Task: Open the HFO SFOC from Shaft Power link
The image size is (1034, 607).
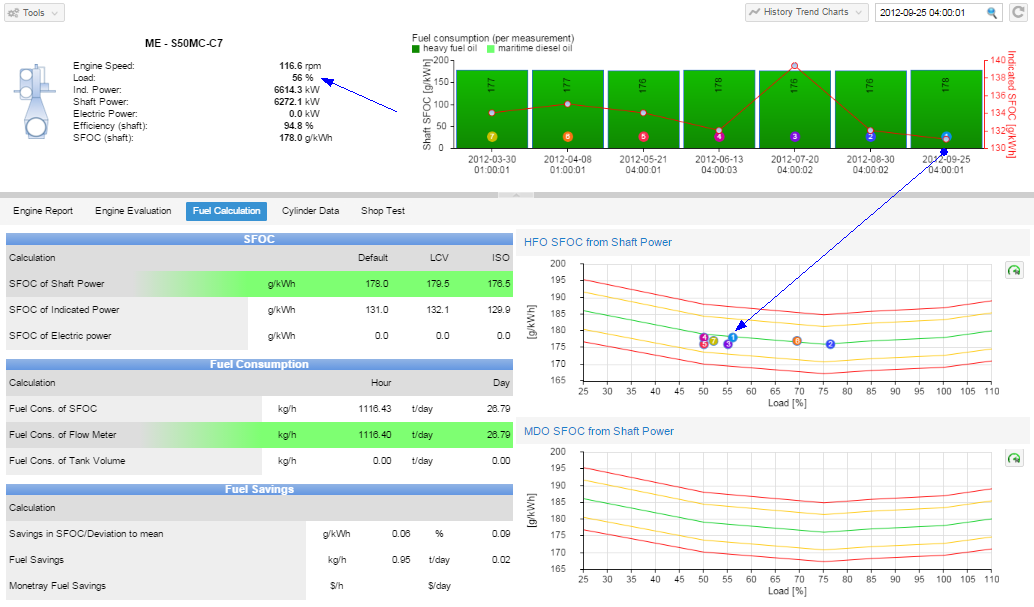Action: click(x=598, y=242)
